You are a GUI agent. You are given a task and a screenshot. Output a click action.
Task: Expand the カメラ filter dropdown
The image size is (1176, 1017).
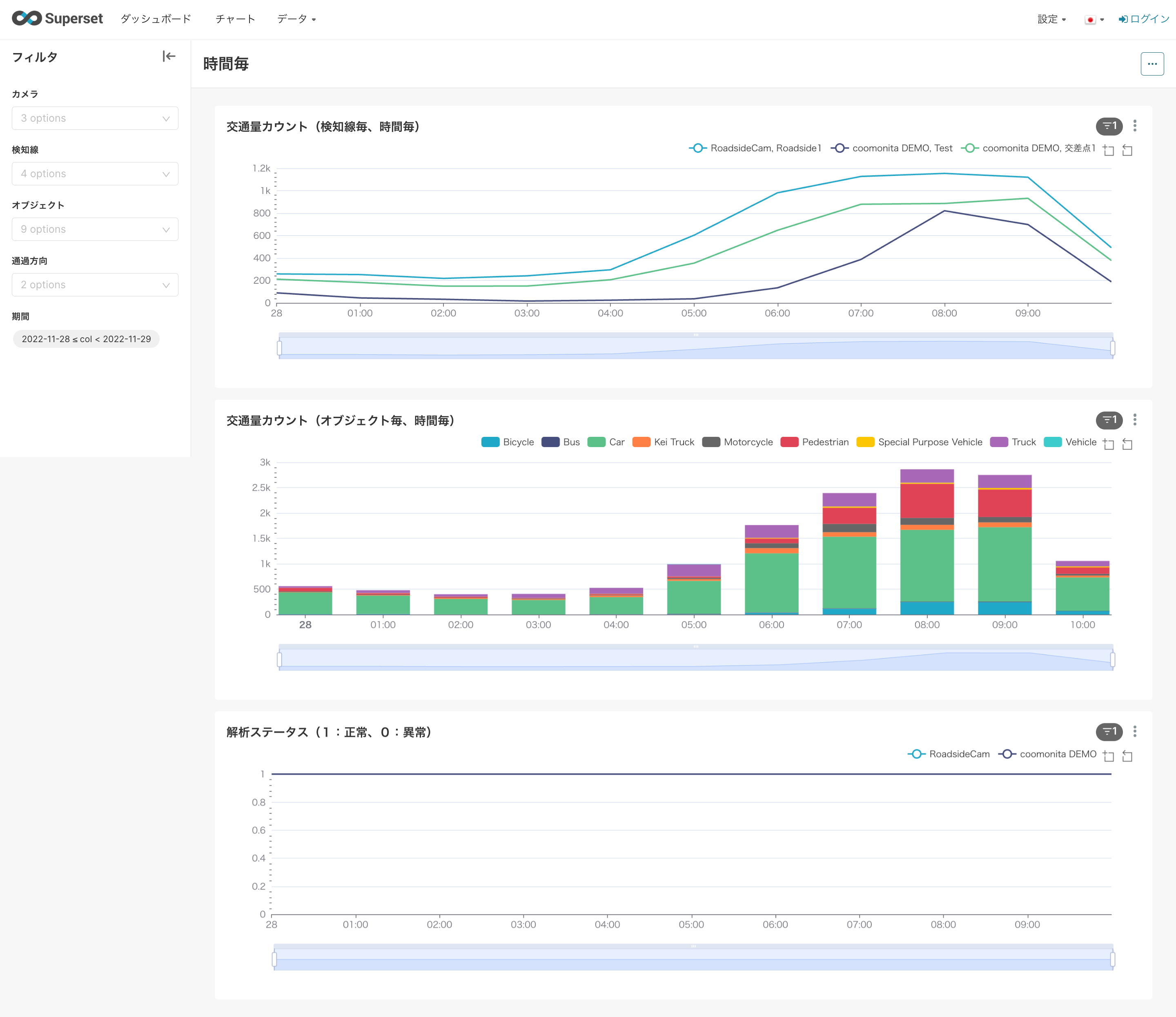(95, 118)
